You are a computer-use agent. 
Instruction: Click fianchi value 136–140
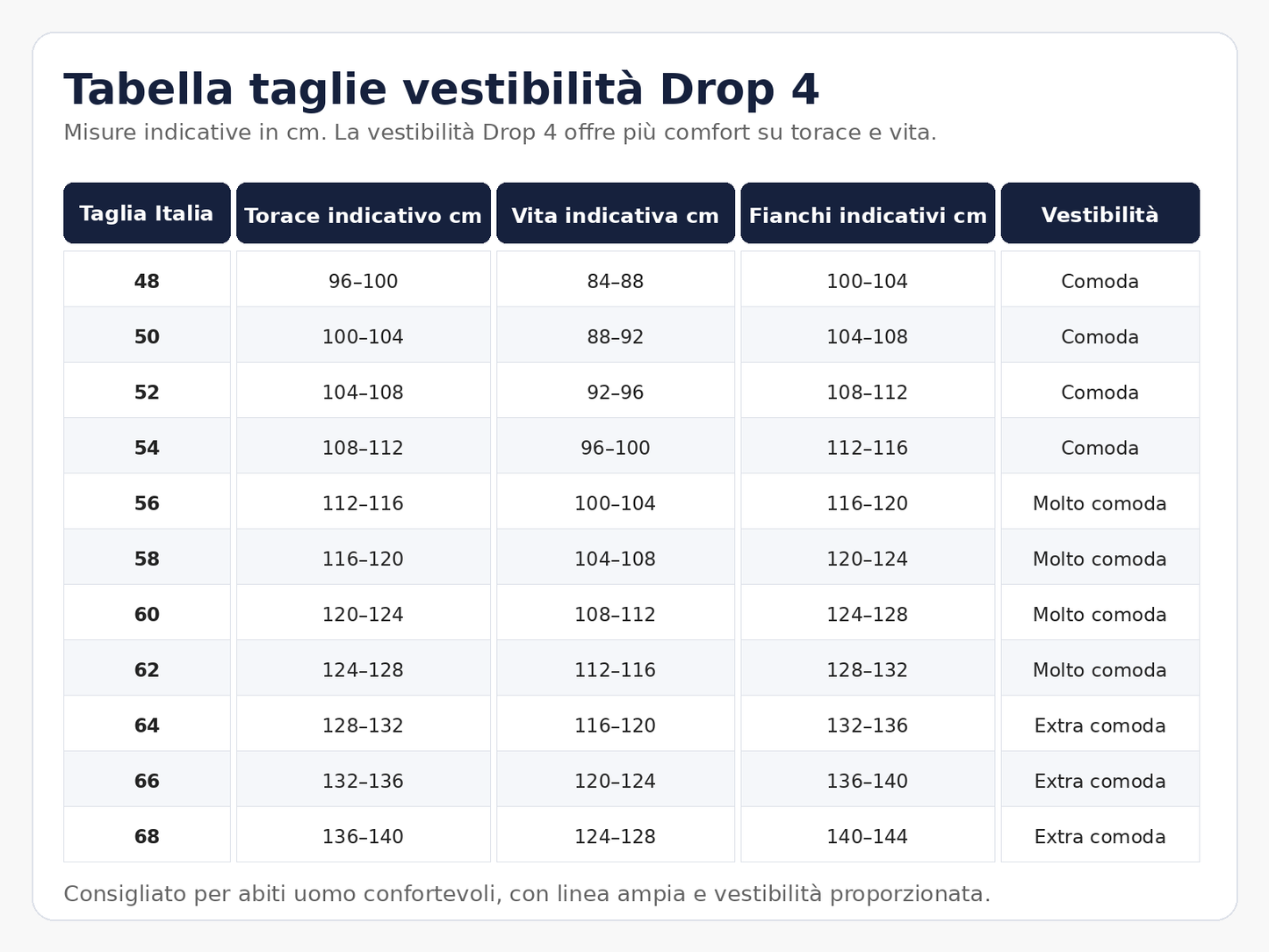(868, 781)
